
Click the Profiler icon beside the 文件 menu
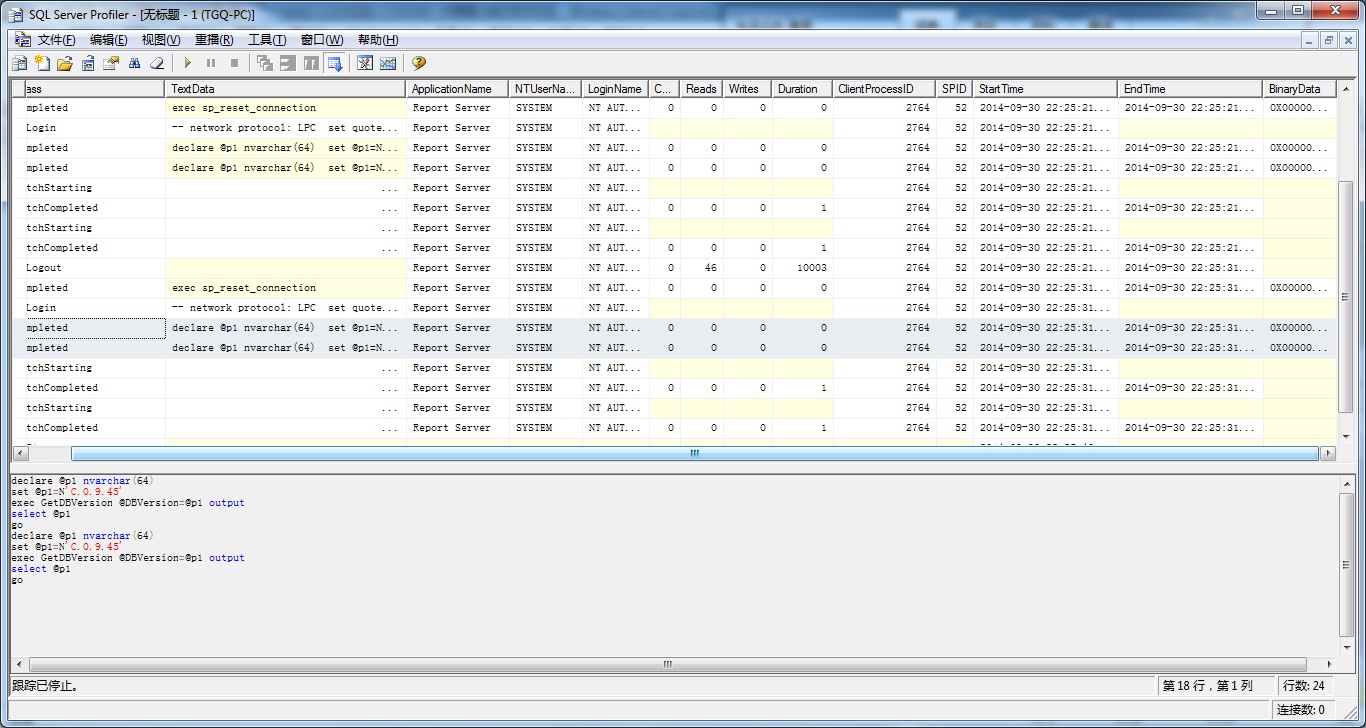[x=22, y=40]
